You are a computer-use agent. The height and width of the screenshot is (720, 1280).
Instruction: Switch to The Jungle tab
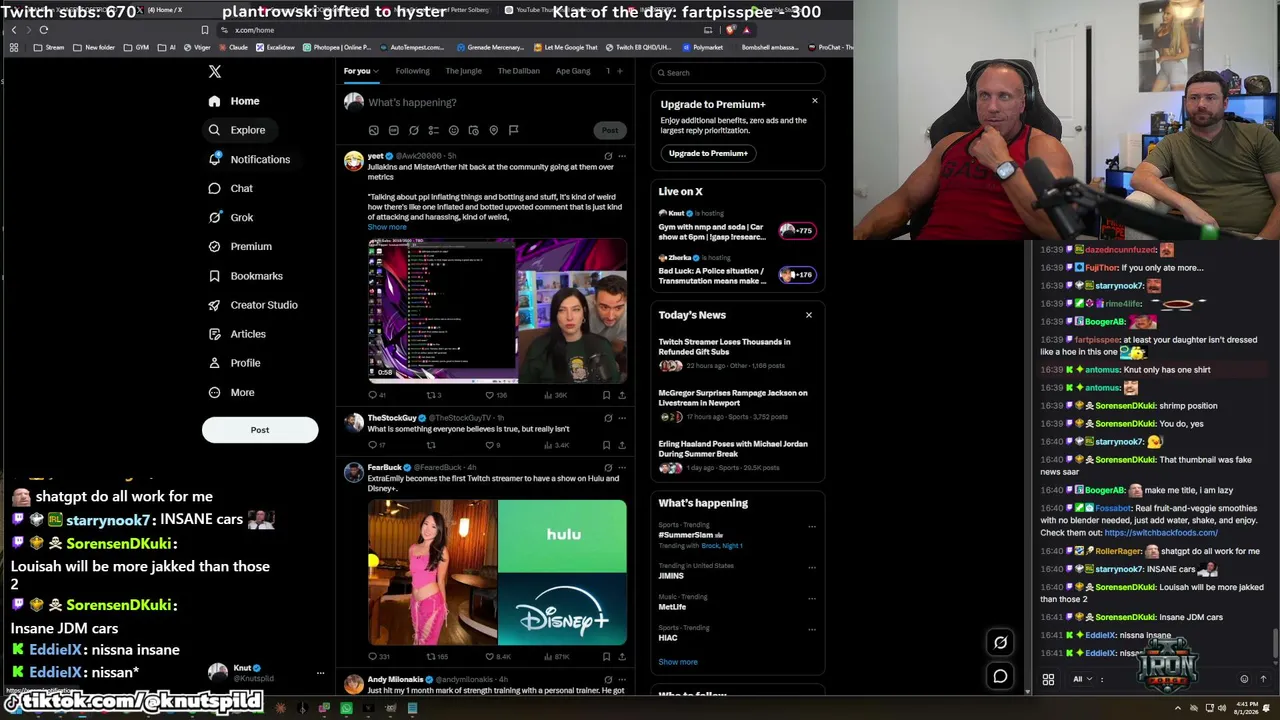click(x=463, y=71)
